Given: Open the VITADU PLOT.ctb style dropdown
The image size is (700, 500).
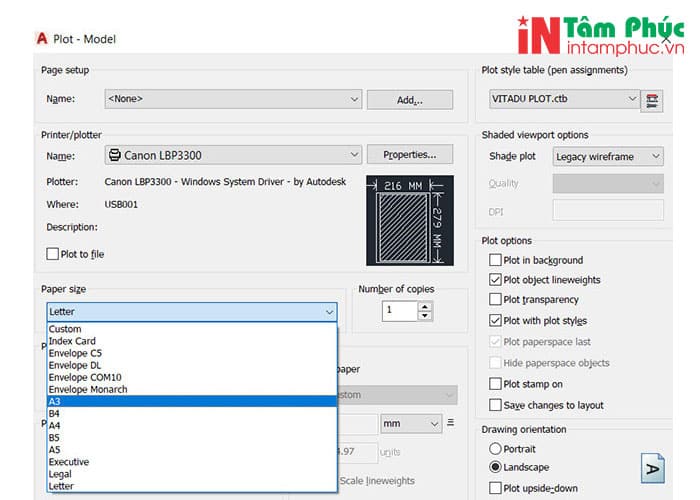Looking at the screenshot, I should coord(564,99).
